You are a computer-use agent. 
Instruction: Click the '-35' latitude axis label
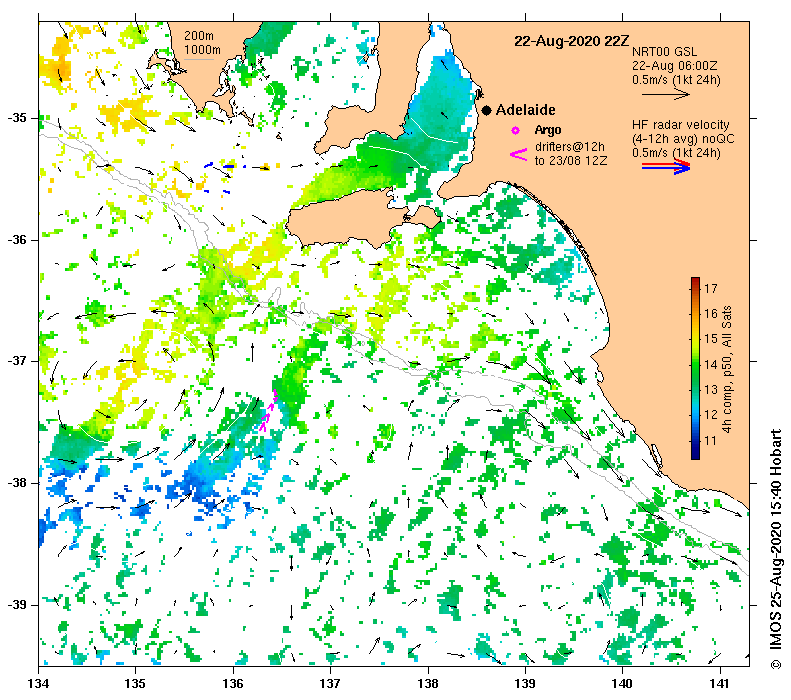coord(17,118)
